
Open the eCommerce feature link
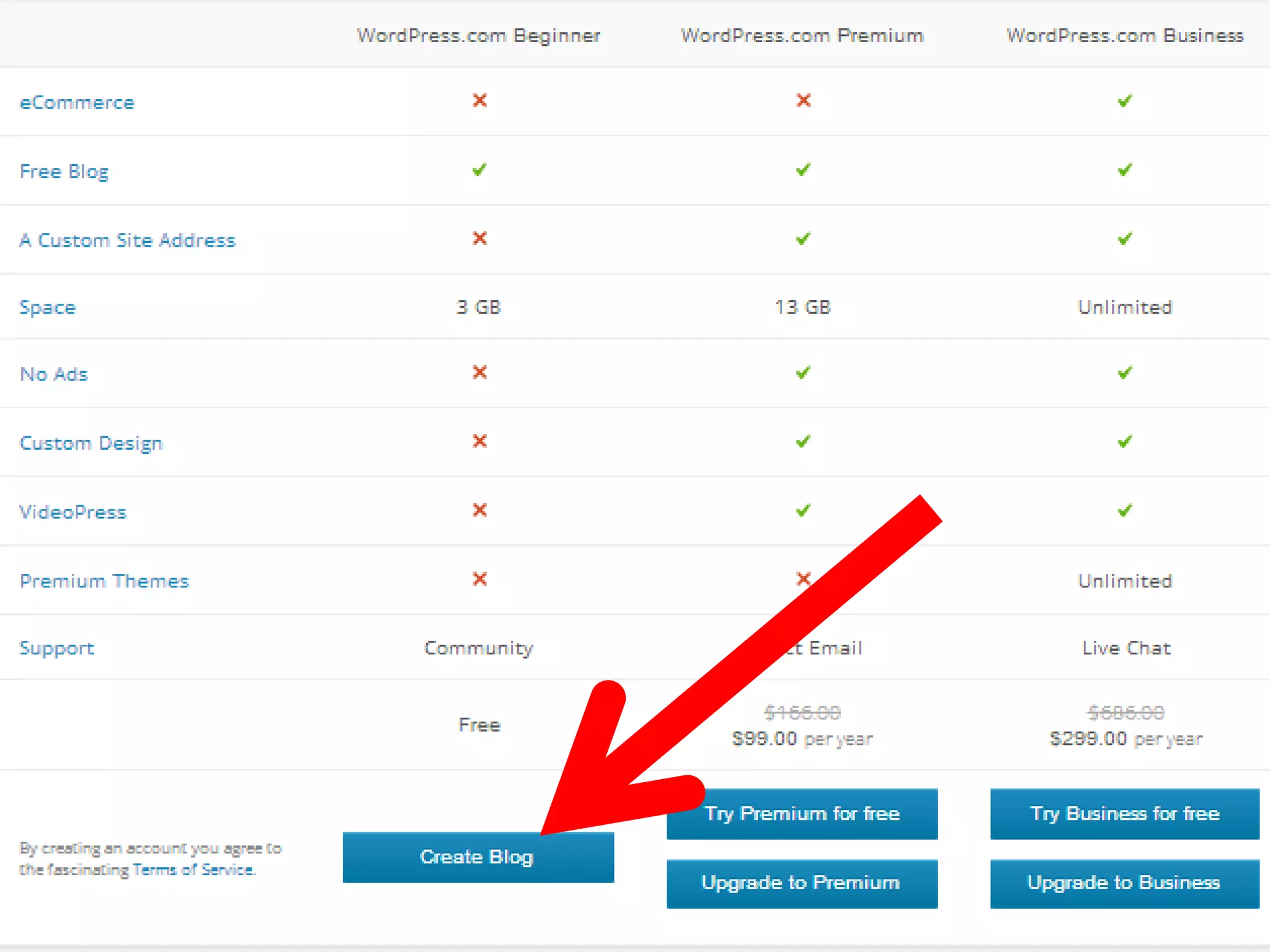click(x=77, y=103)
